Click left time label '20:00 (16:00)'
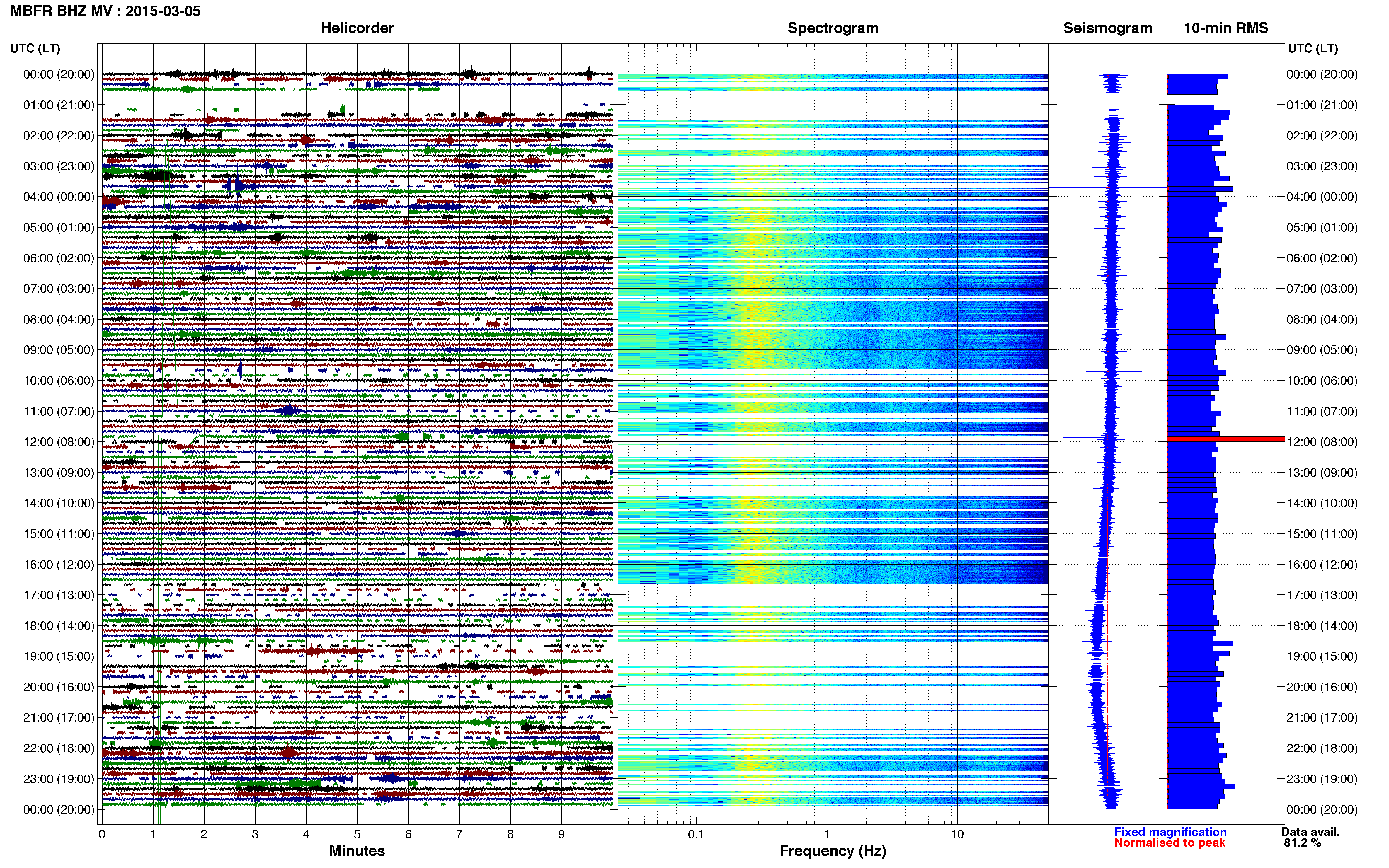 click(x=59, y=687)
